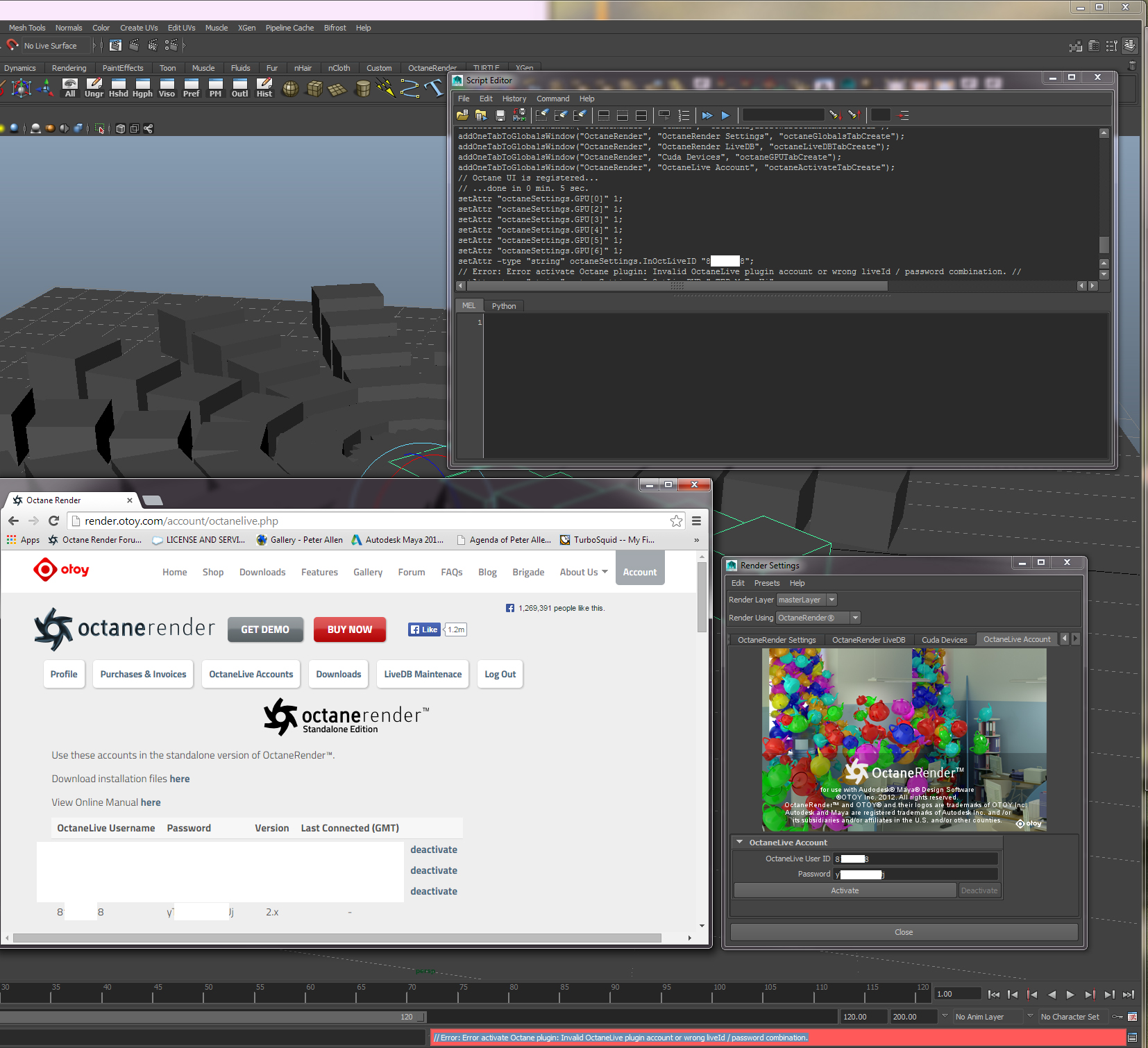Click the Activate button in Render Settings
Screen dimensions: 1148x1048
[845, 890]
